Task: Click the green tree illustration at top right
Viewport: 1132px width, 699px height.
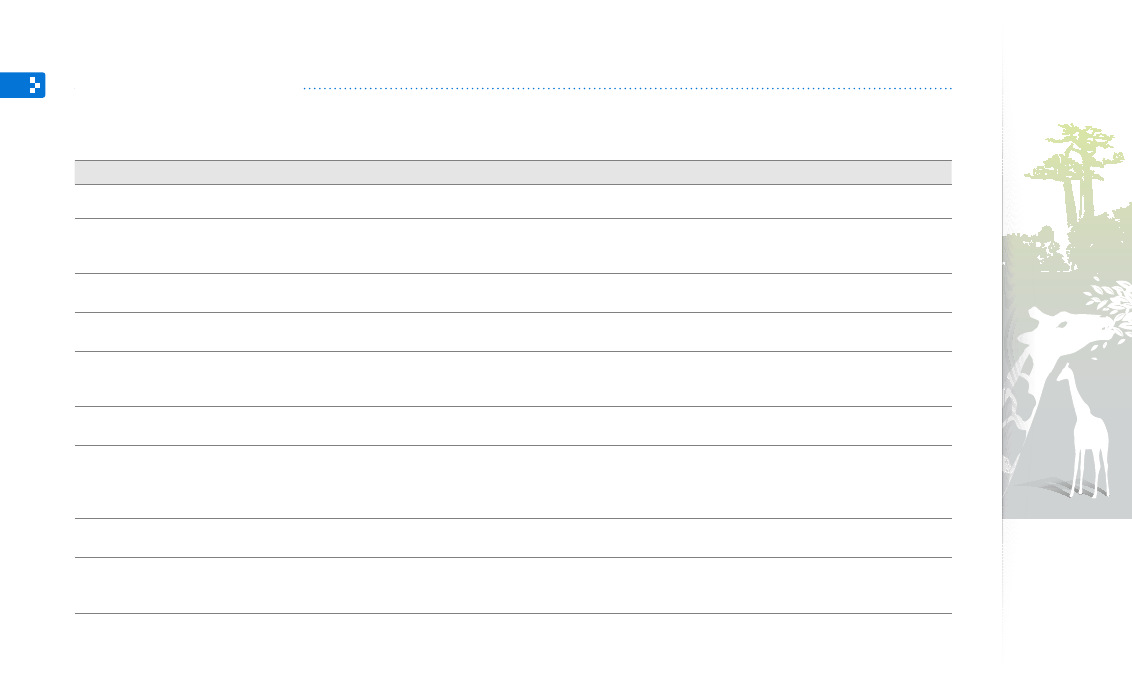Action: (1075, 172)
